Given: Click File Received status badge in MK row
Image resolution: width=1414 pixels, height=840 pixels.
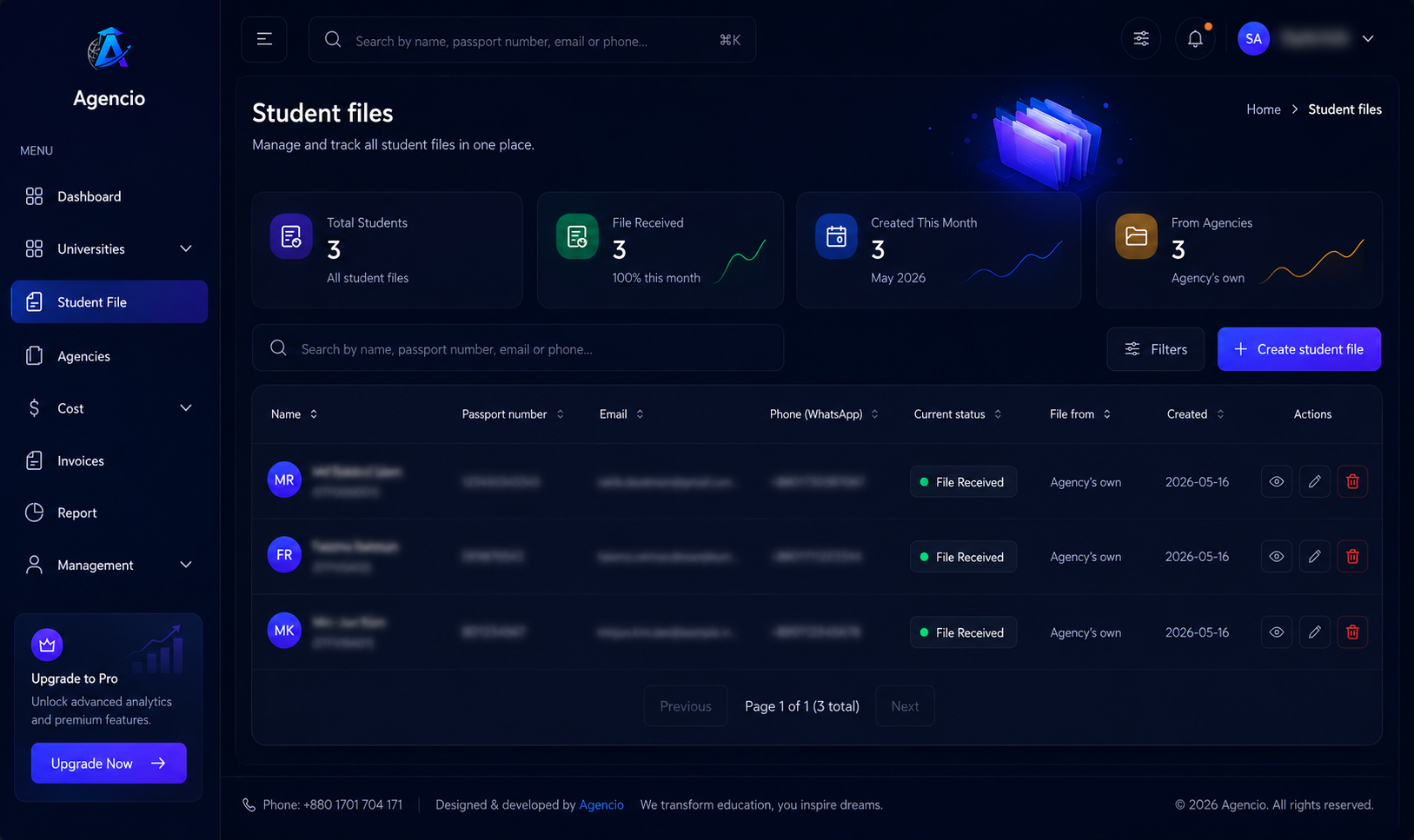Looking at the screenshot, I should (x=963, y=632).
